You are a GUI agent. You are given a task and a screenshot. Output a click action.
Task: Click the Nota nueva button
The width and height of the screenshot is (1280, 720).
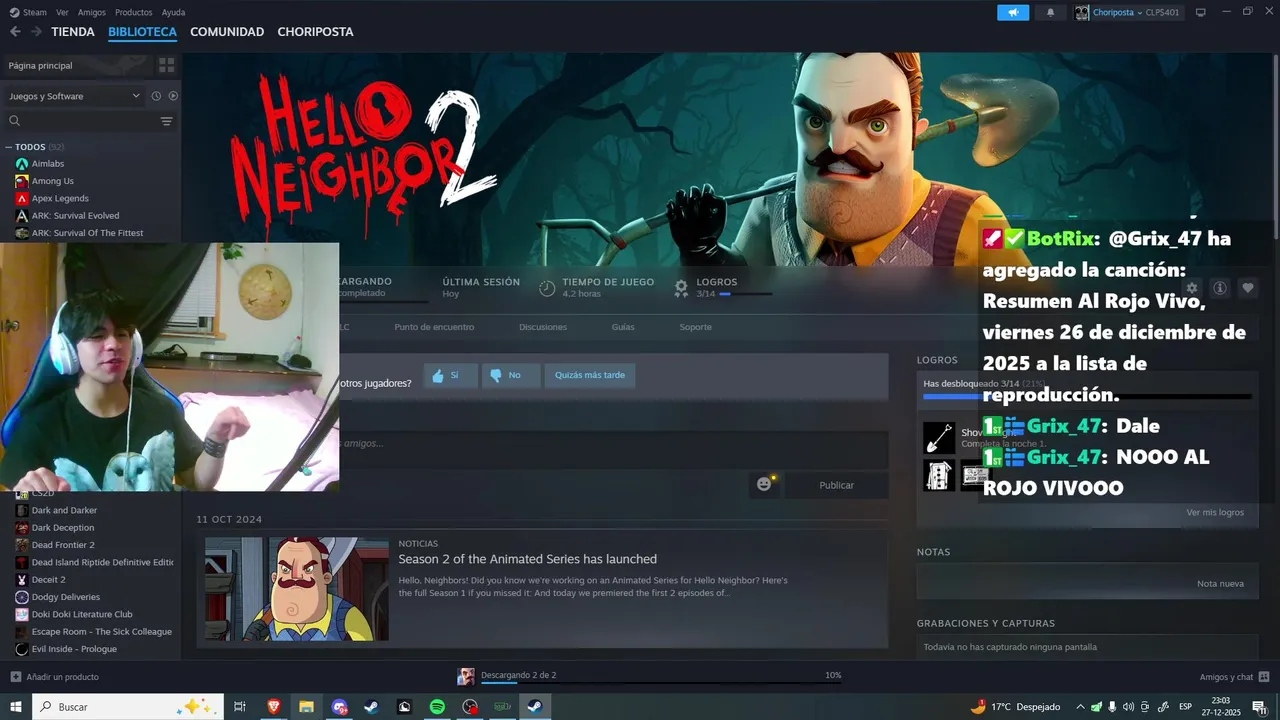point(1220,584)
